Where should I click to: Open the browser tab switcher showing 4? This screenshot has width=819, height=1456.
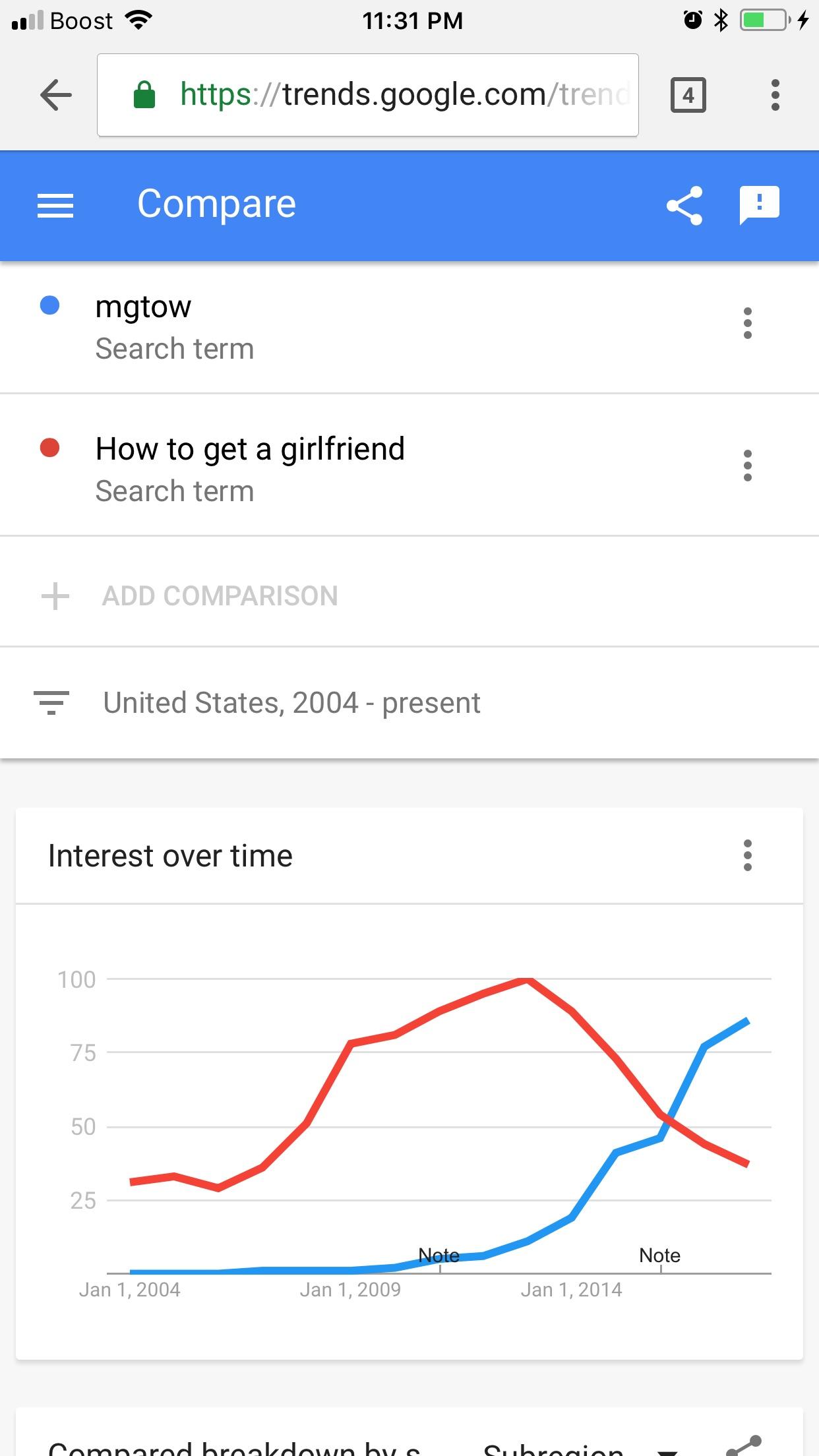point(688,96)
